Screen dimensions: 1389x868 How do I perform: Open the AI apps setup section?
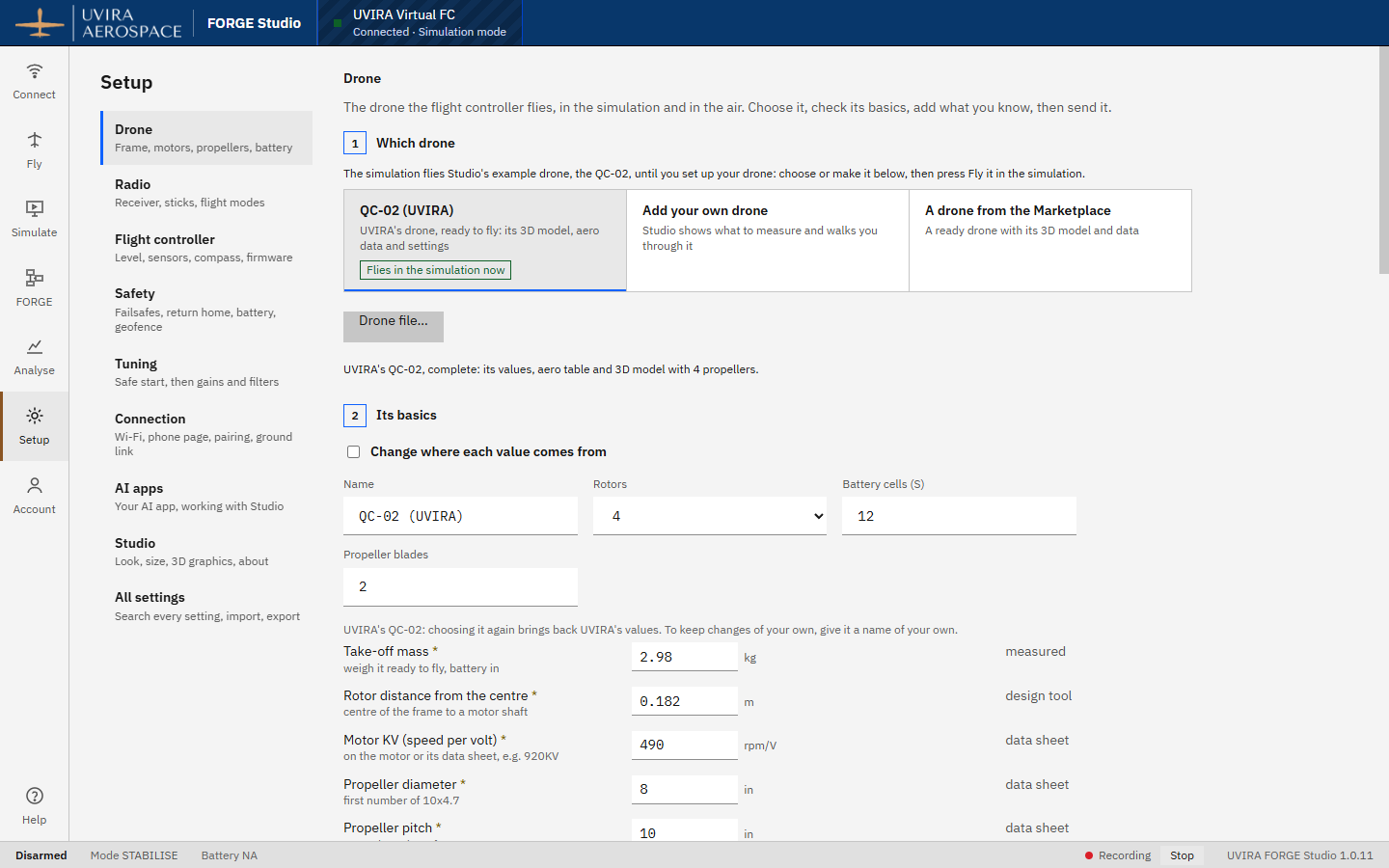[206, 497]
